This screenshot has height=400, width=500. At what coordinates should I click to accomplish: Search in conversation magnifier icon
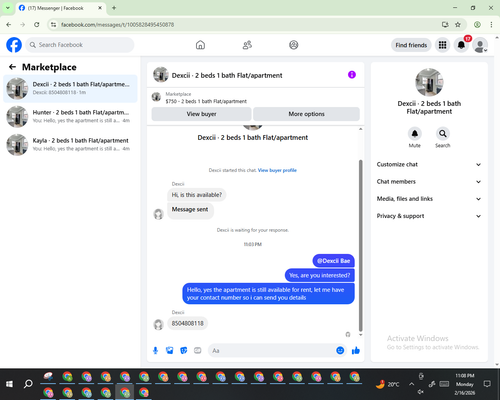443,134
